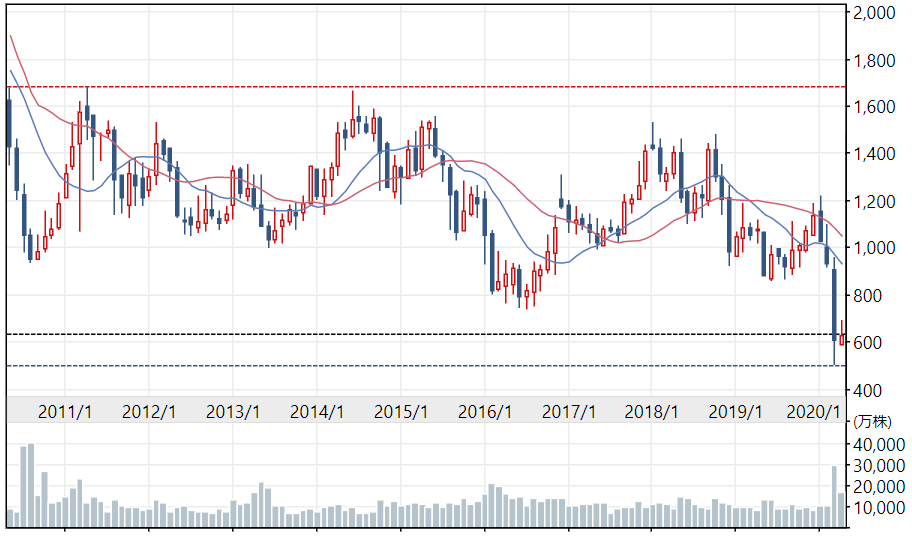Screen dimensions: 912x537
Task: Click the 1,400 price axis label
Action: point(874,154)
